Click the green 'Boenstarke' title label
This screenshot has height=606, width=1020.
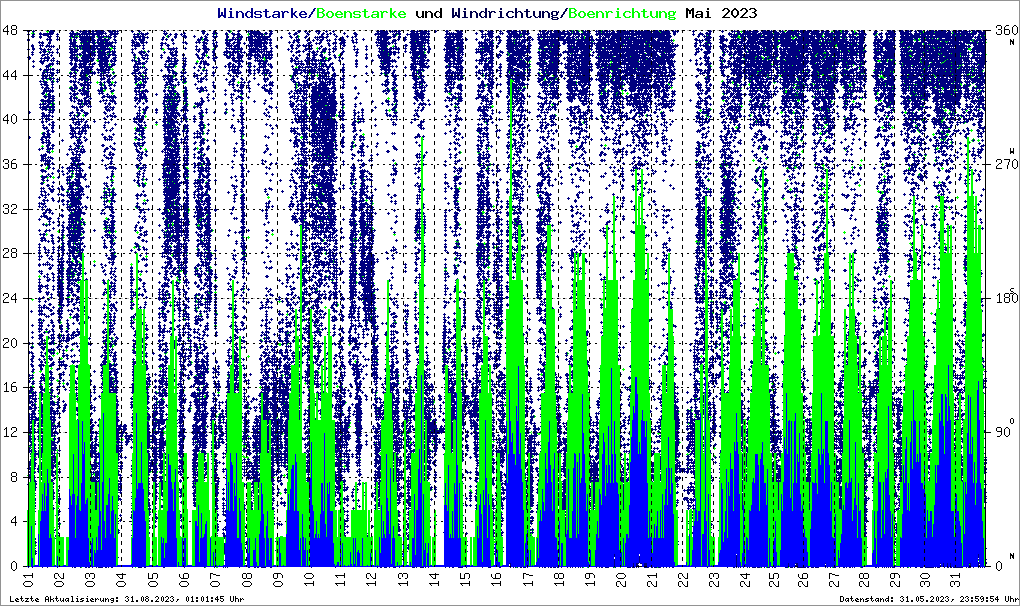pyautogui.click(x=361, y=14)
